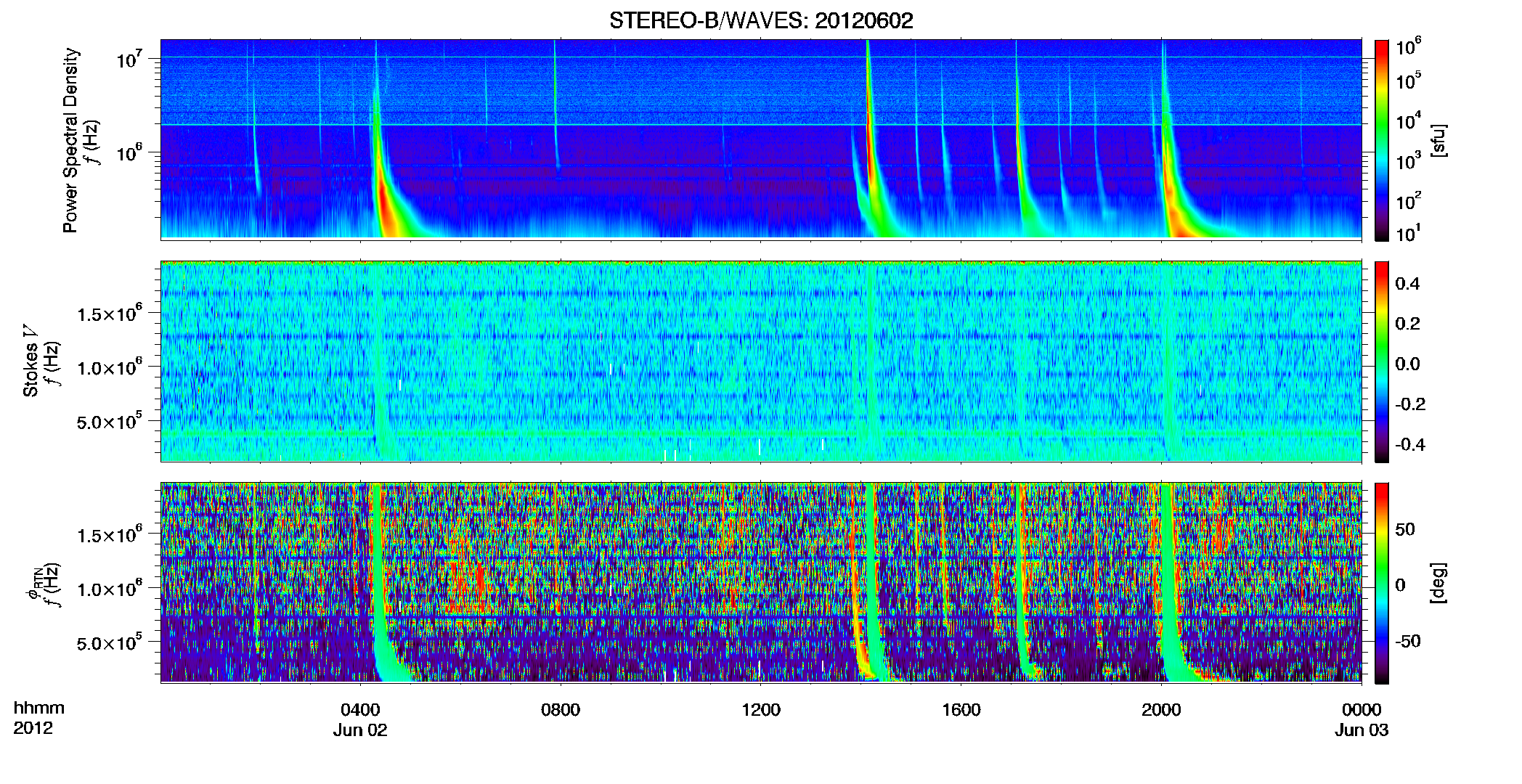Click the "Stokes V" axis label
The height and width of the screenshot is (784, 1522).
[x=30, y=360]
